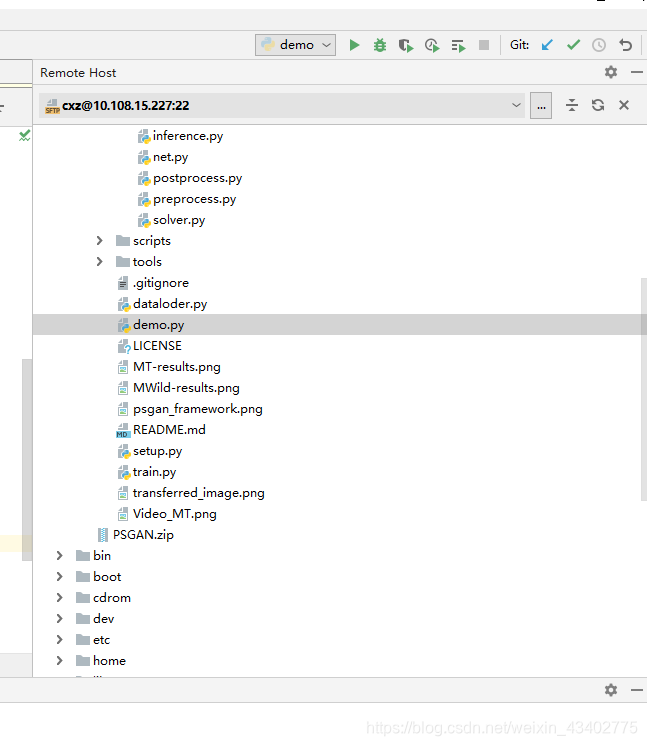Select Video_MT.png file

167,514
